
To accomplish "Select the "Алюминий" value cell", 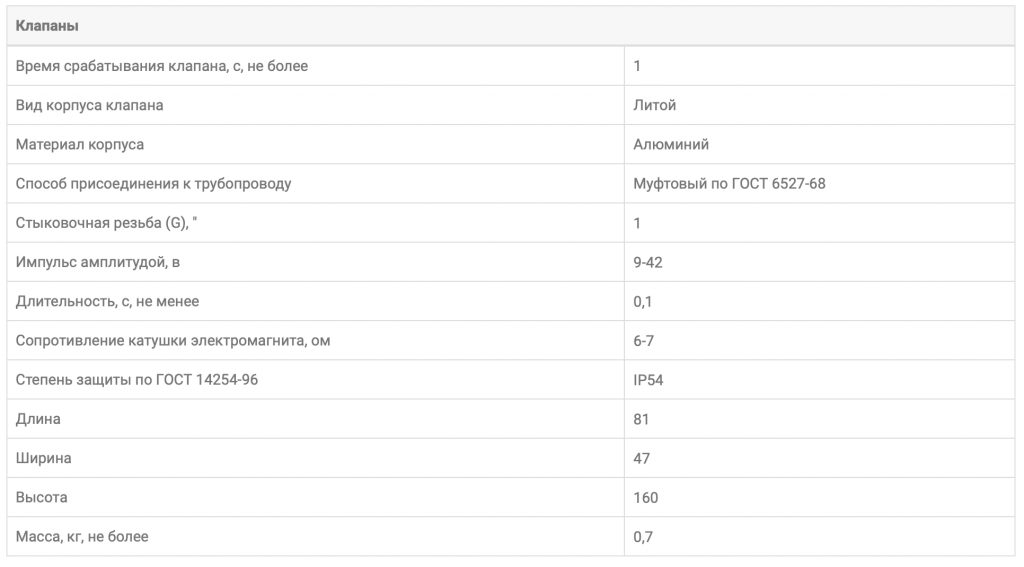I will pyautogui.click(x=671, y=144).
